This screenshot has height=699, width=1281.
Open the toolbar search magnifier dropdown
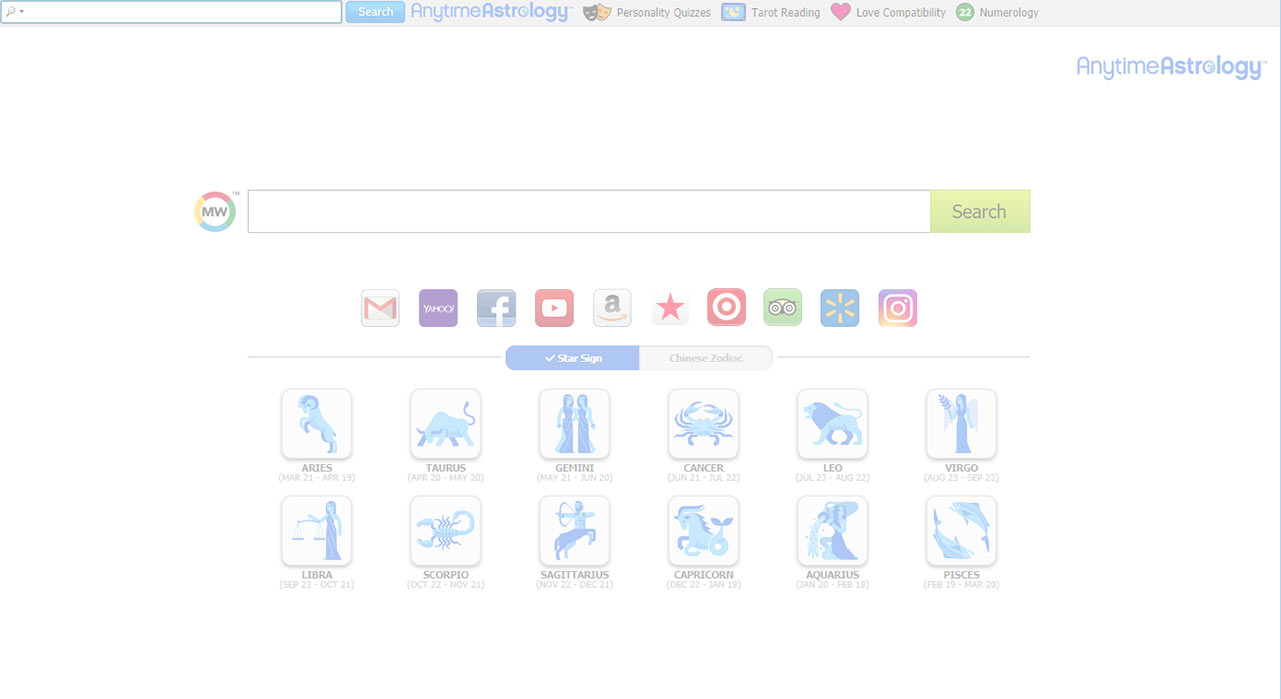pyautogui.click(x=14, y=12)
